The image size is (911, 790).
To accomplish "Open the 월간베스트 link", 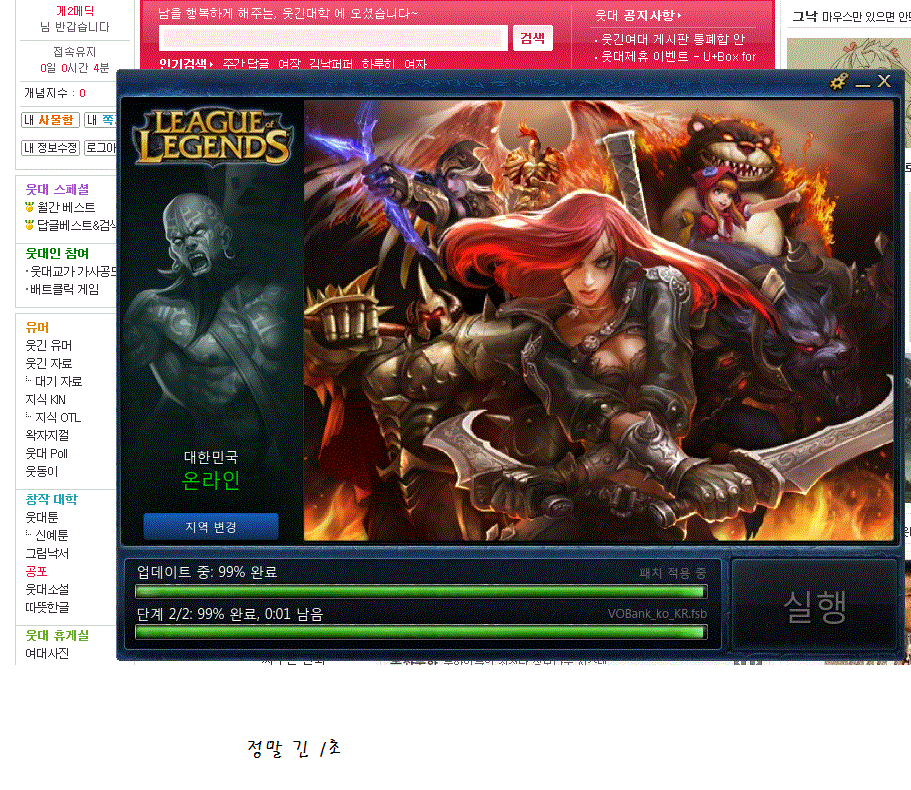I will point(66,207).
